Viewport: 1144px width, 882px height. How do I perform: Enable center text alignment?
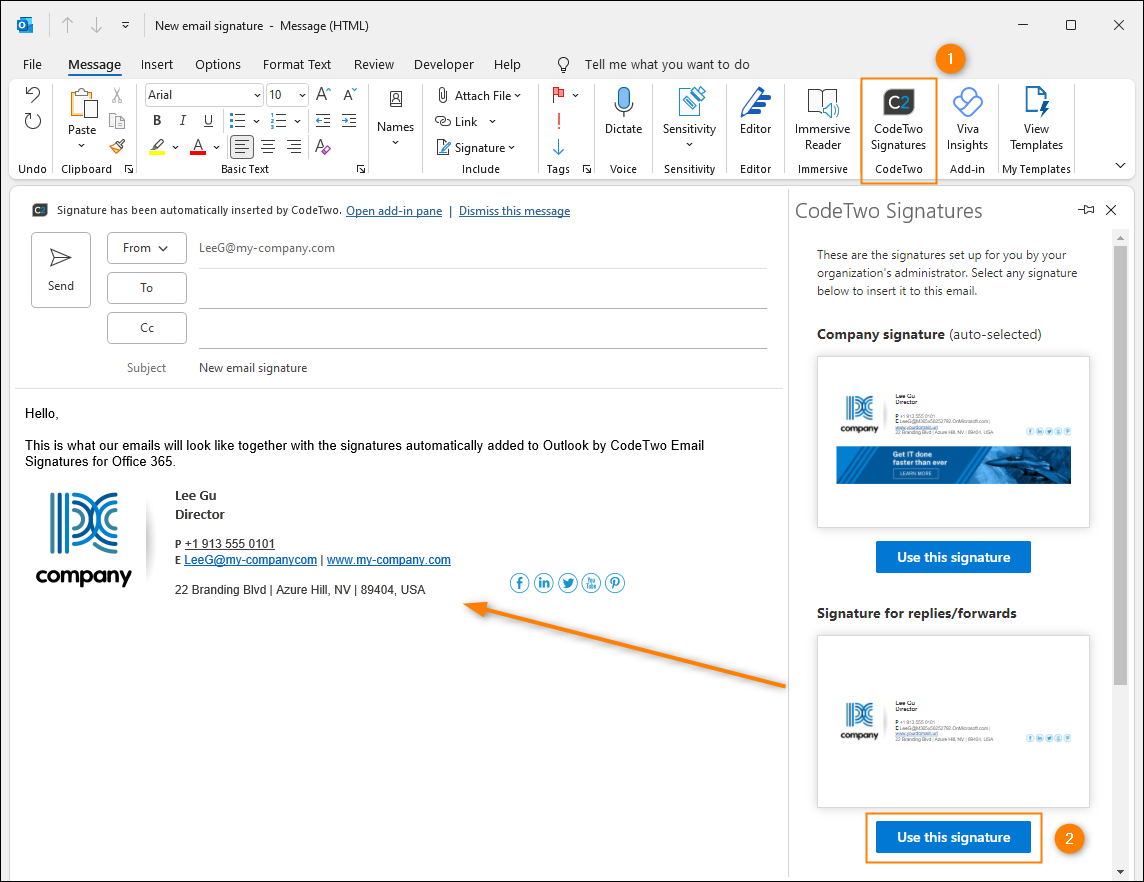pos(266,146)
